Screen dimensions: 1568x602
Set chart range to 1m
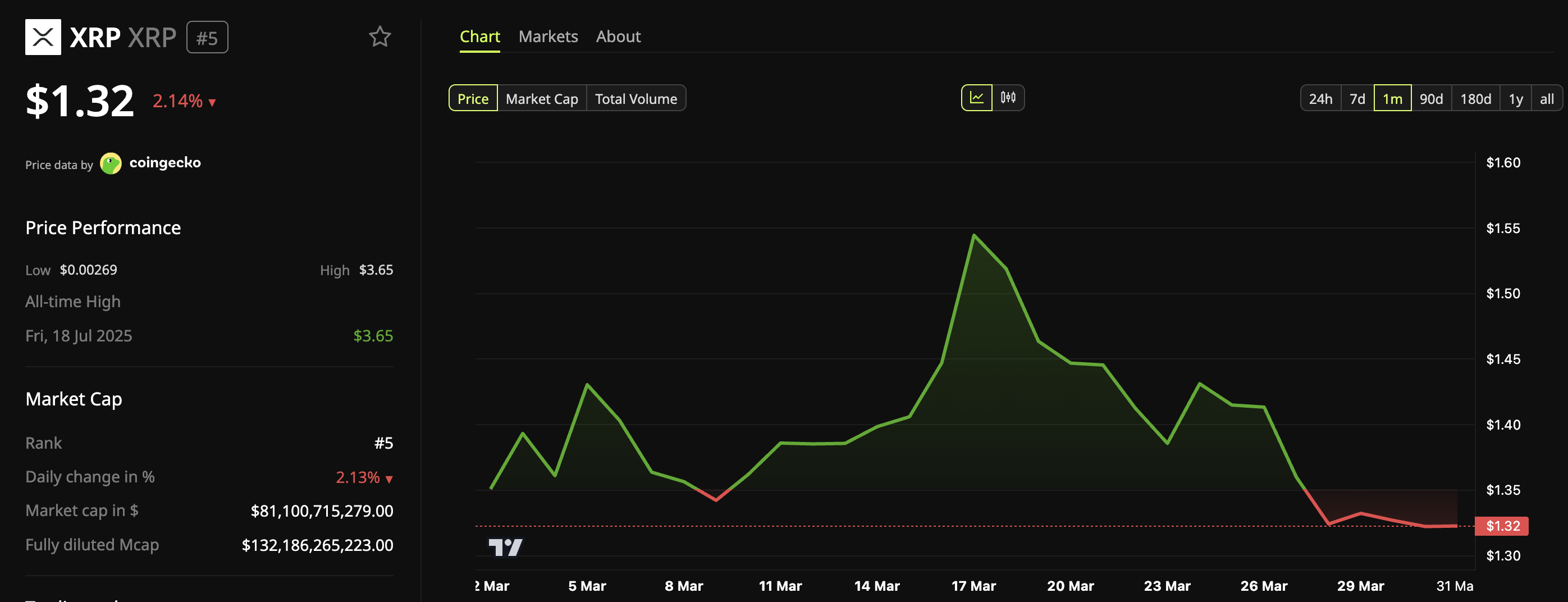pyautogui.click(x=1393, y=98)
